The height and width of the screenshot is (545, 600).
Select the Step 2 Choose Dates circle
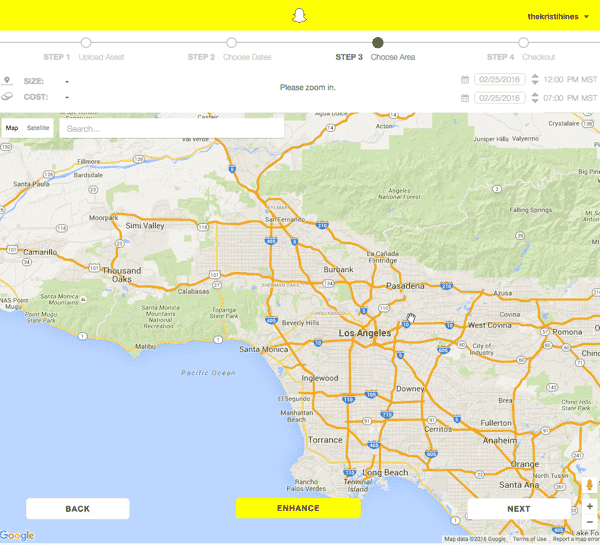tap(232, 43)
